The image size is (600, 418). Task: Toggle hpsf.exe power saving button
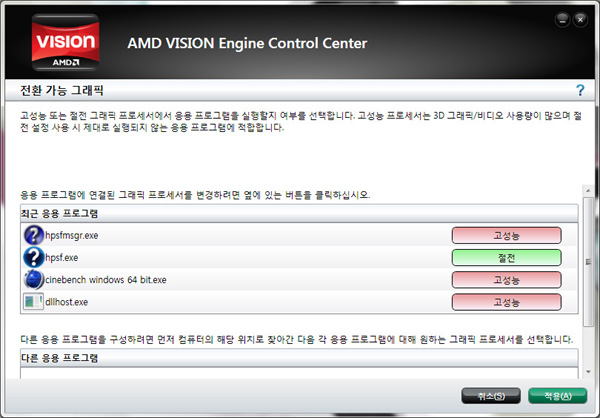pos(506,258)
